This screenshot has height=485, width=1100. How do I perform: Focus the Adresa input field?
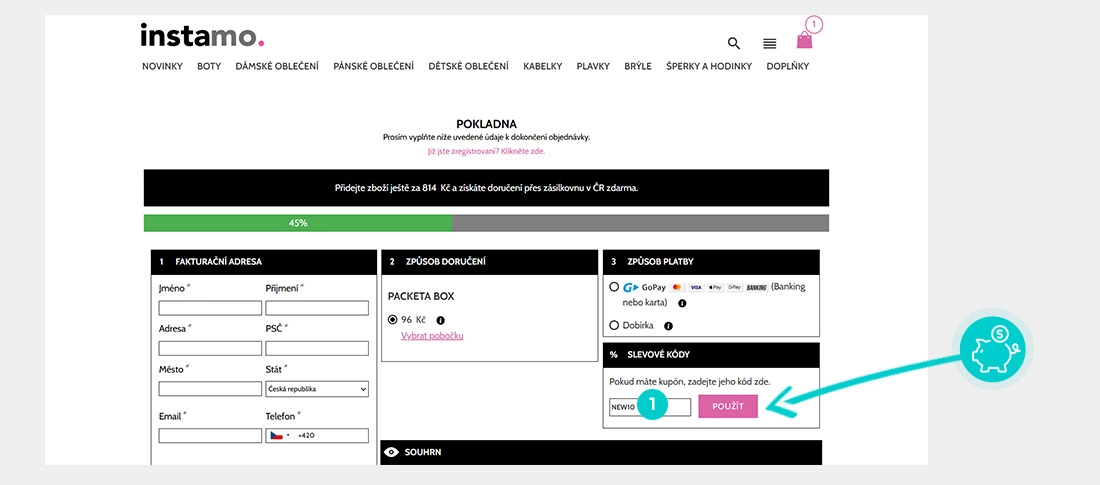pyautogui.click(x=210, y=348)
